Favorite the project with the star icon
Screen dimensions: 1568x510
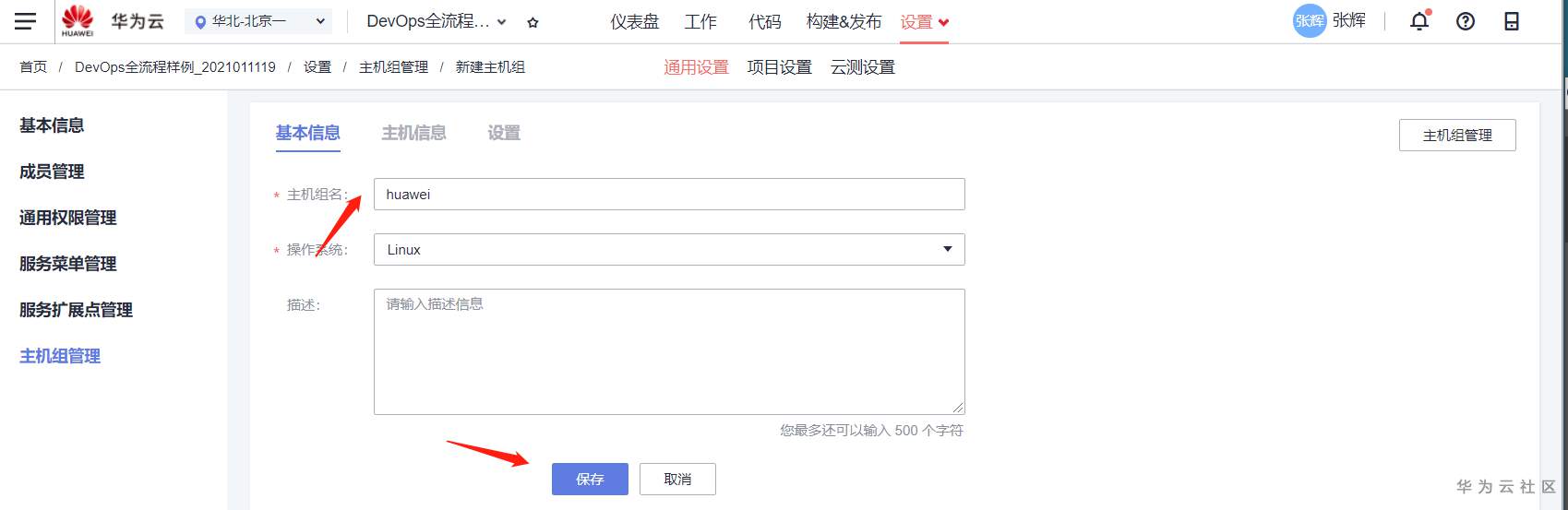tap(533, 22)
